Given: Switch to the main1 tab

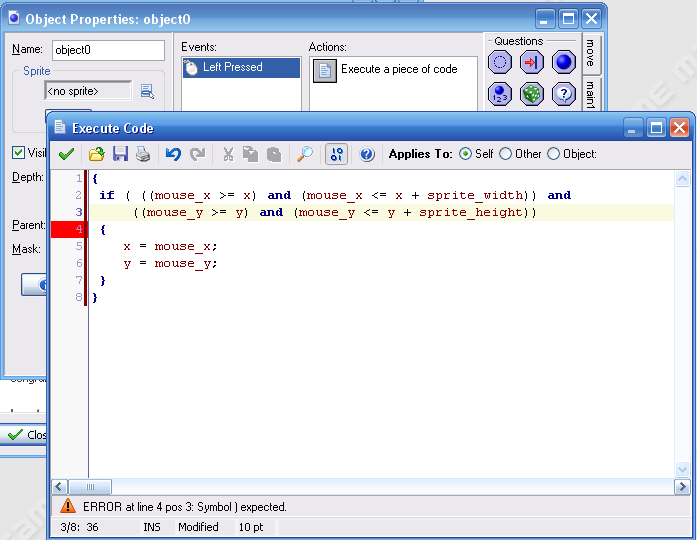Looking at the screenshot, I should pos(591,94).
